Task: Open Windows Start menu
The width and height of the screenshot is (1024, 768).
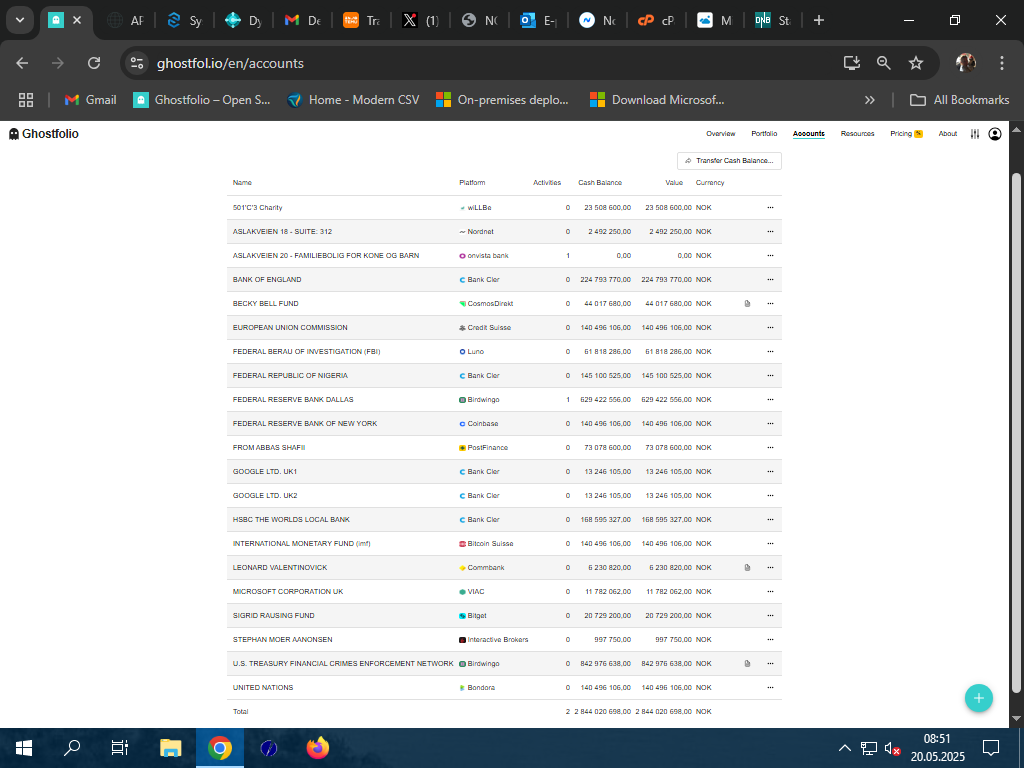Action: click(24, 748)
